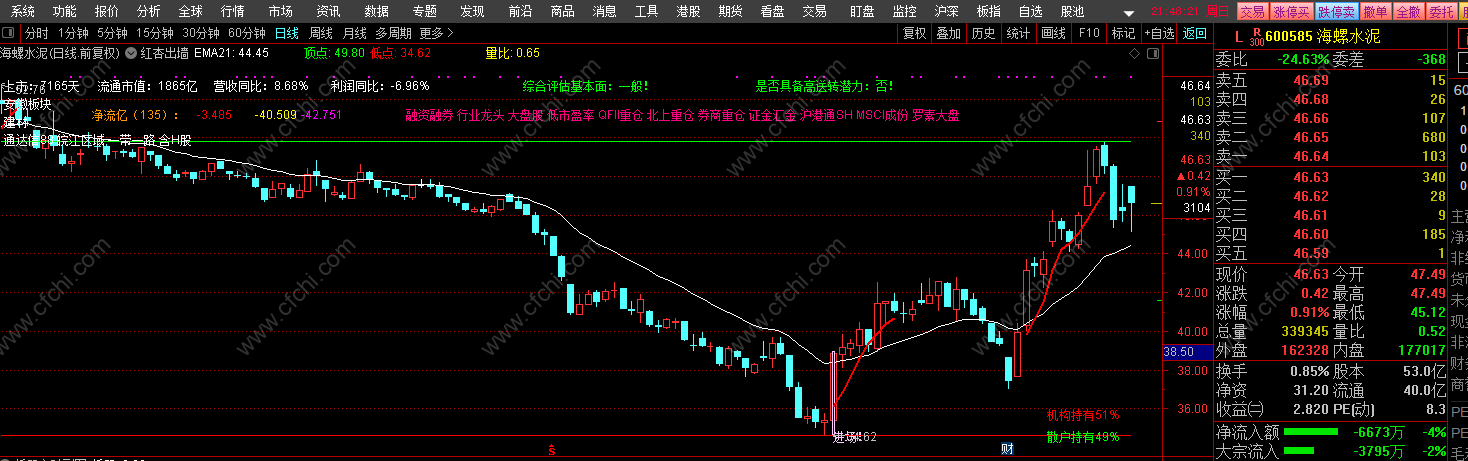Click the 大宗流入 green bar
The width and height of the screenshot is (1468, 461).
[1299, 452]
